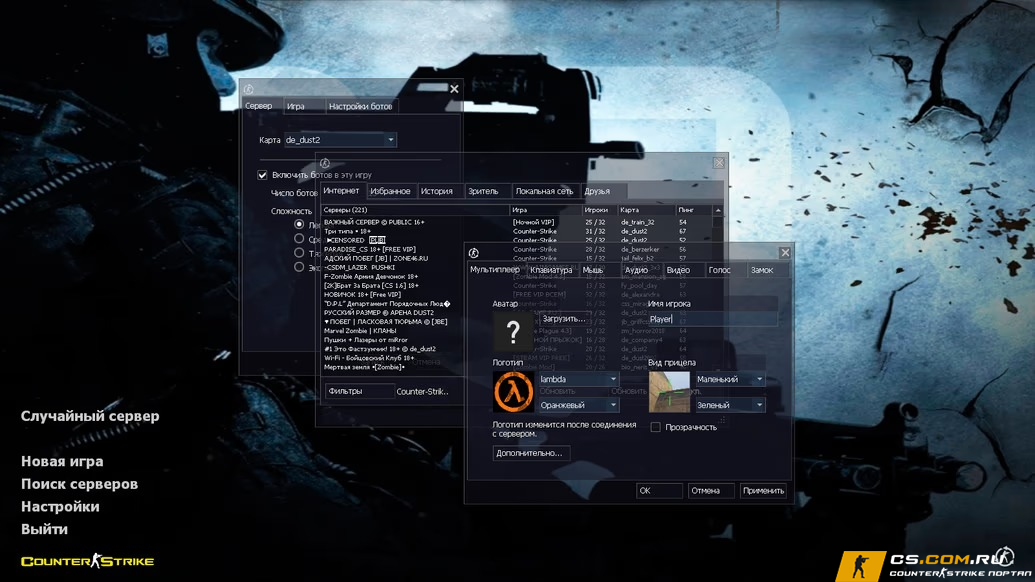The height and width of the screenshot is (582, 1035).
Task: Open the Оранжевый logo color dropdown
Action: (578, 405)
